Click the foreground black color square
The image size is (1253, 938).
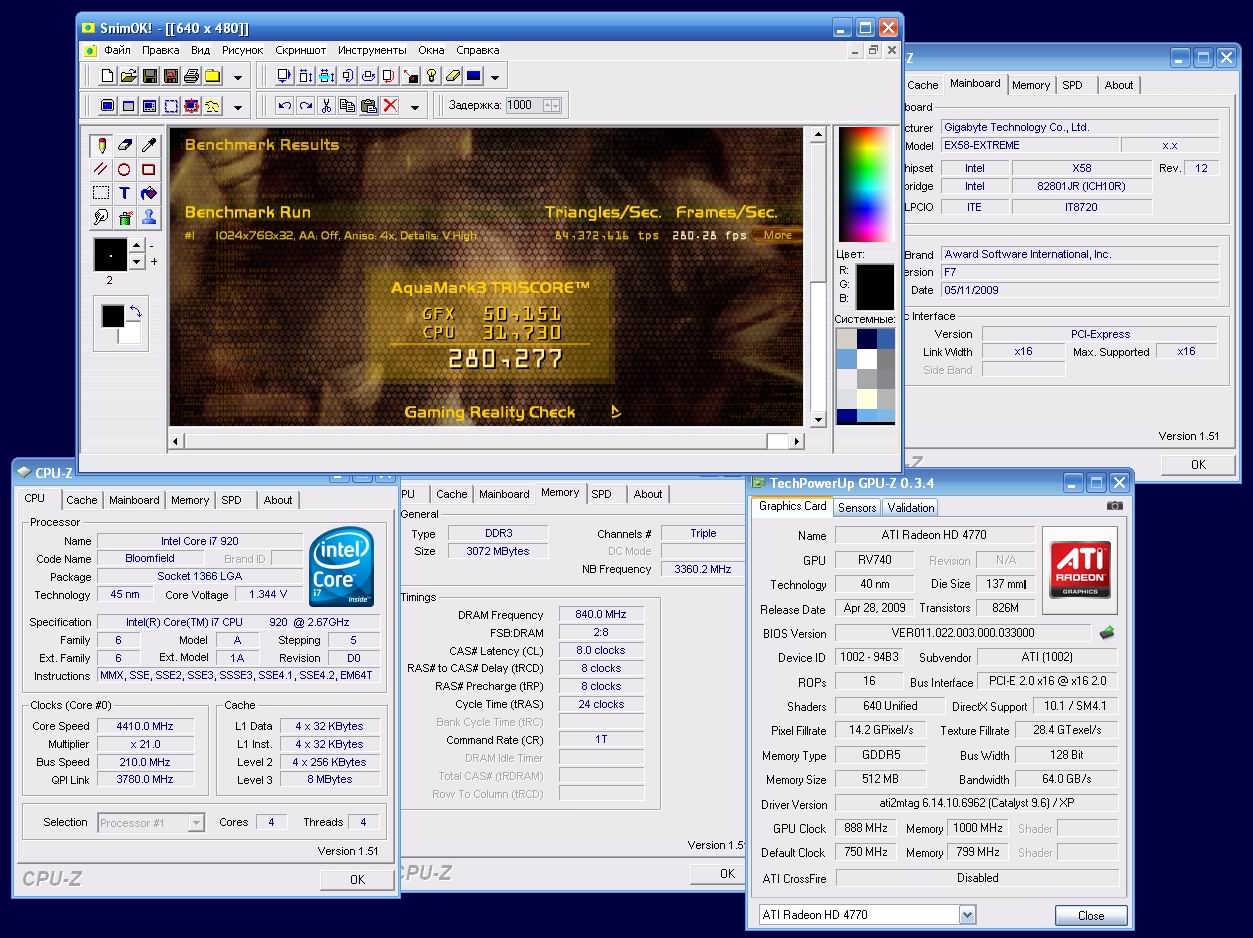tap(113, 317)
